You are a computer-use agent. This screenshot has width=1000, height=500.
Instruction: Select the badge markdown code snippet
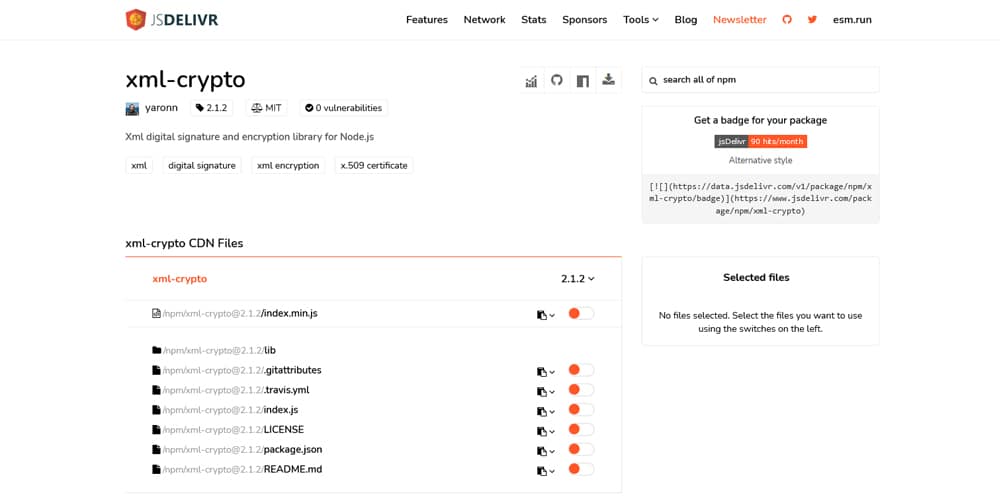761,198
